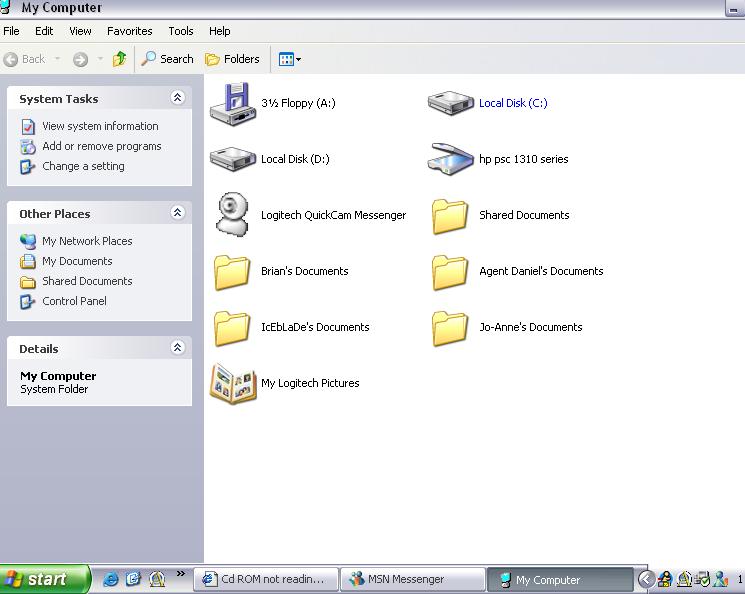This screenshot has height=594, width=745.
Task: Click Add or remove programs link
Action: pyautogui.click(x=102, y=146)
